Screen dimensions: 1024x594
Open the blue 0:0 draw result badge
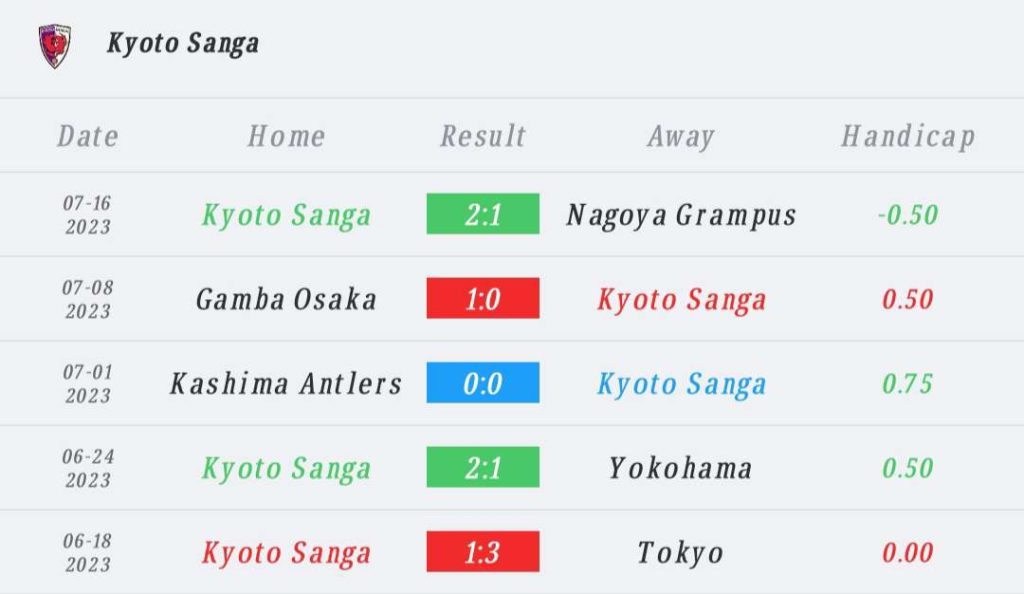pyautogui.click(x=483, y=383)
